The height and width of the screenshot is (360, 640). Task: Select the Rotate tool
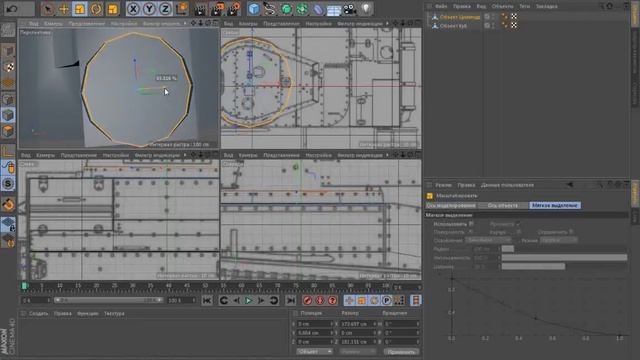point(96,9)
